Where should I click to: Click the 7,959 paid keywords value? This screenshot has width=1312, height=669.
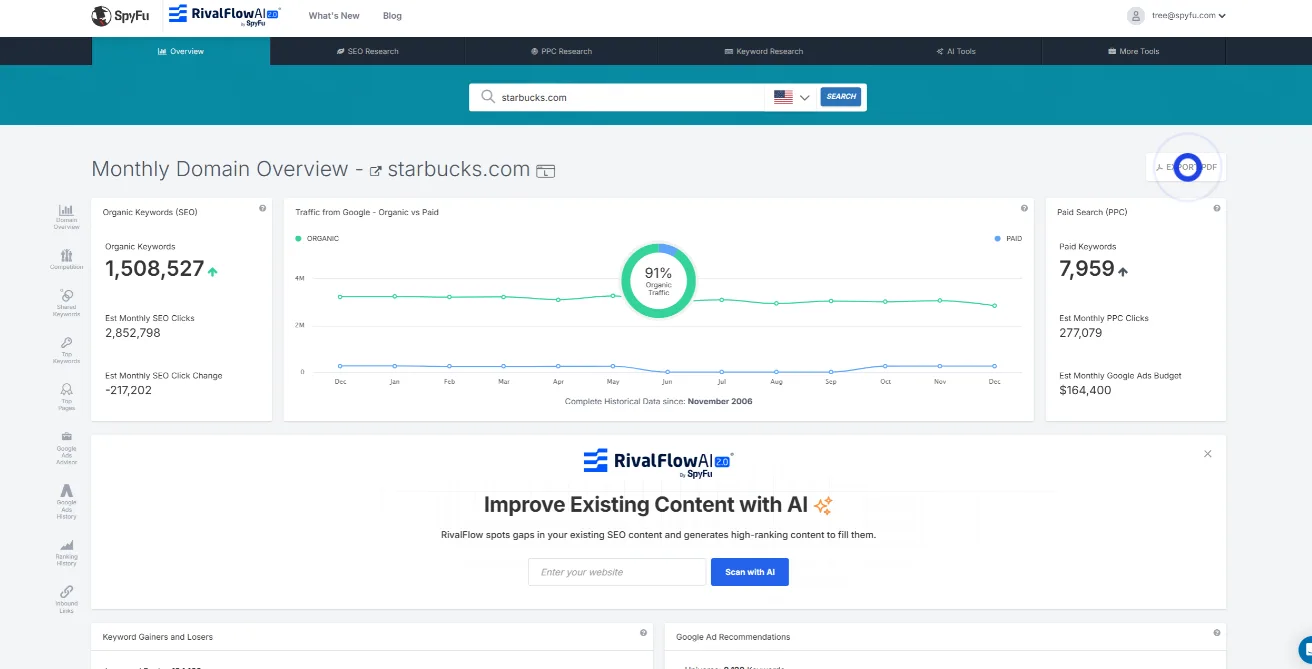click(1086, 269)
